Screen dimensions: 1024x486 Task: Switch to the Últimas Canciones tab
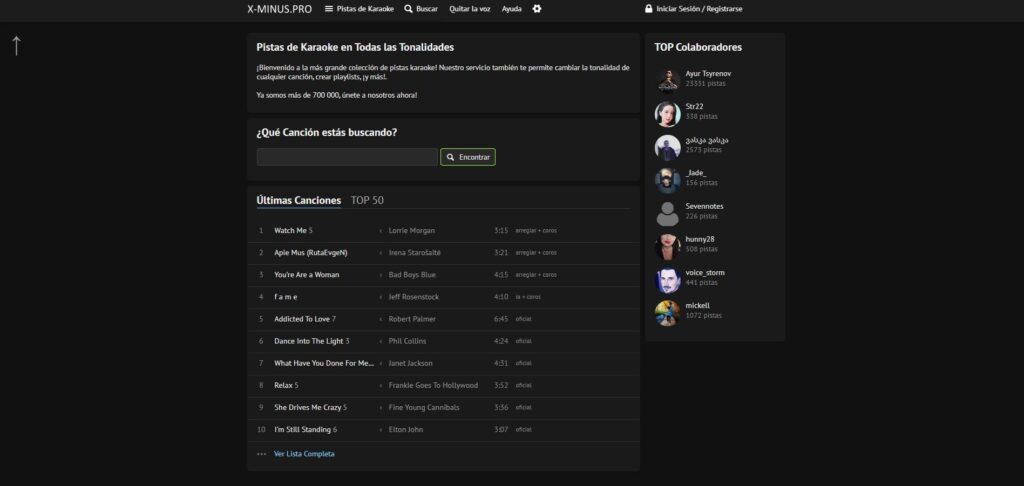298,201
